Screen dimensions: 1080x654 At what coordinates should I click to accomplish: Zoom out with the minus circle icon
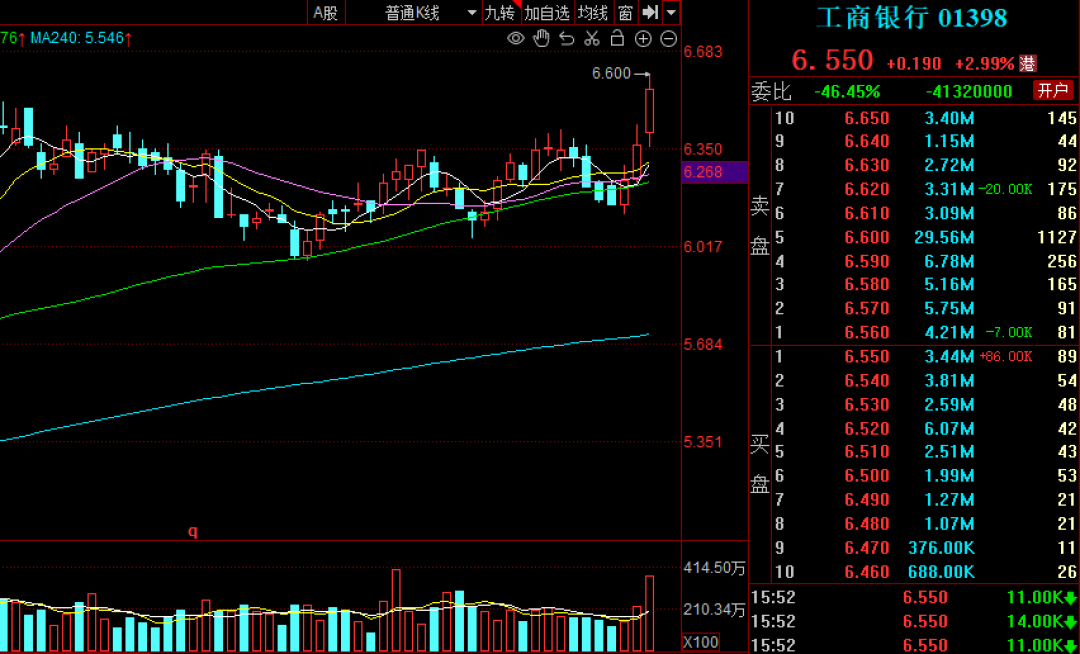pyautogui.click(x=669, y=39)
